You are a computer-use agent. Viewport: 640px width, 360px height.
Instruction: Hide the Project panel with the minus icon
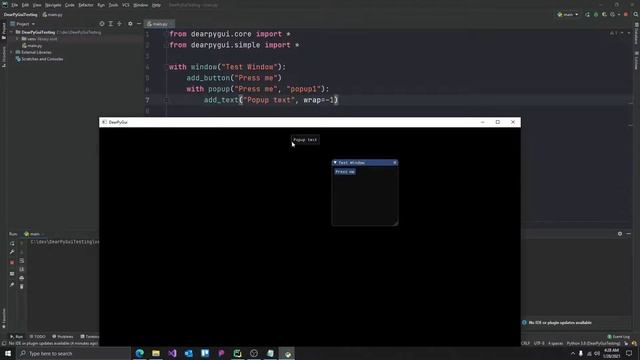tap(139, 24)
